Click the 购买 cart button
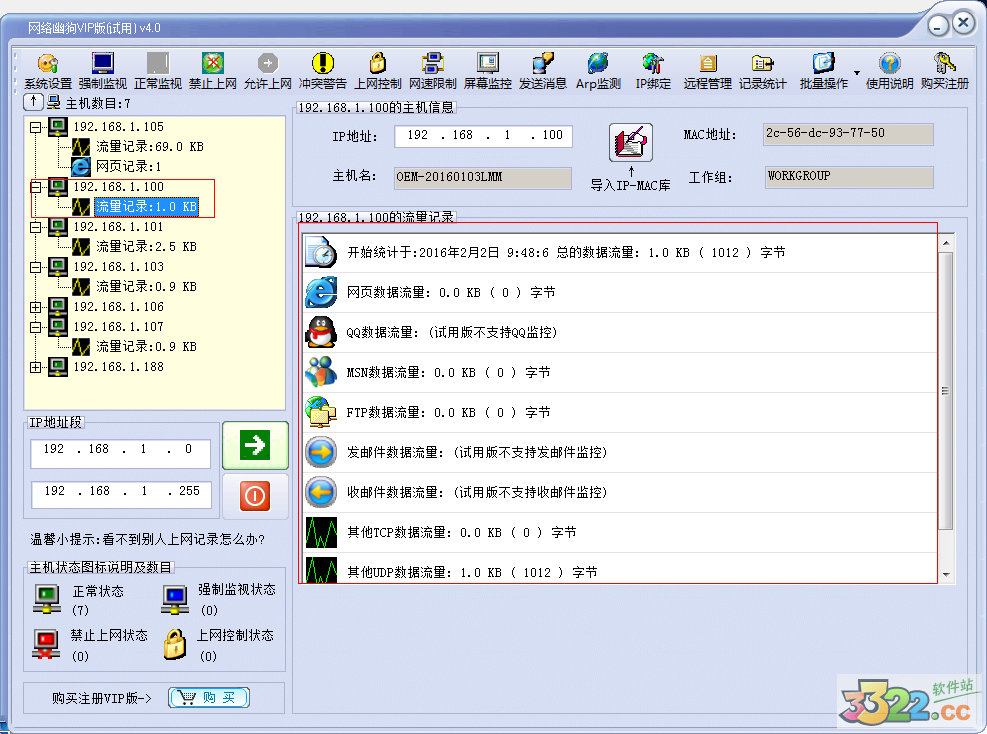The height and width of the screenshot is (734, 987). point(209,697)
